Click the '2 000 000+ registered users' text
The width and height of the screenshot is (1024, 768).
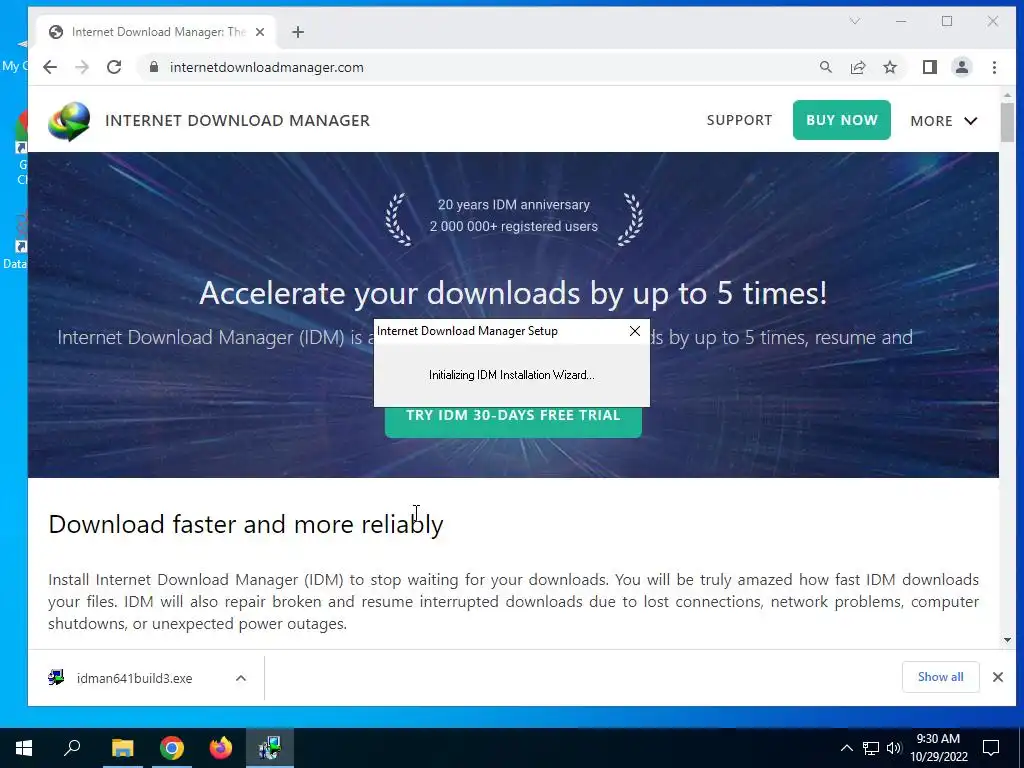514,227
